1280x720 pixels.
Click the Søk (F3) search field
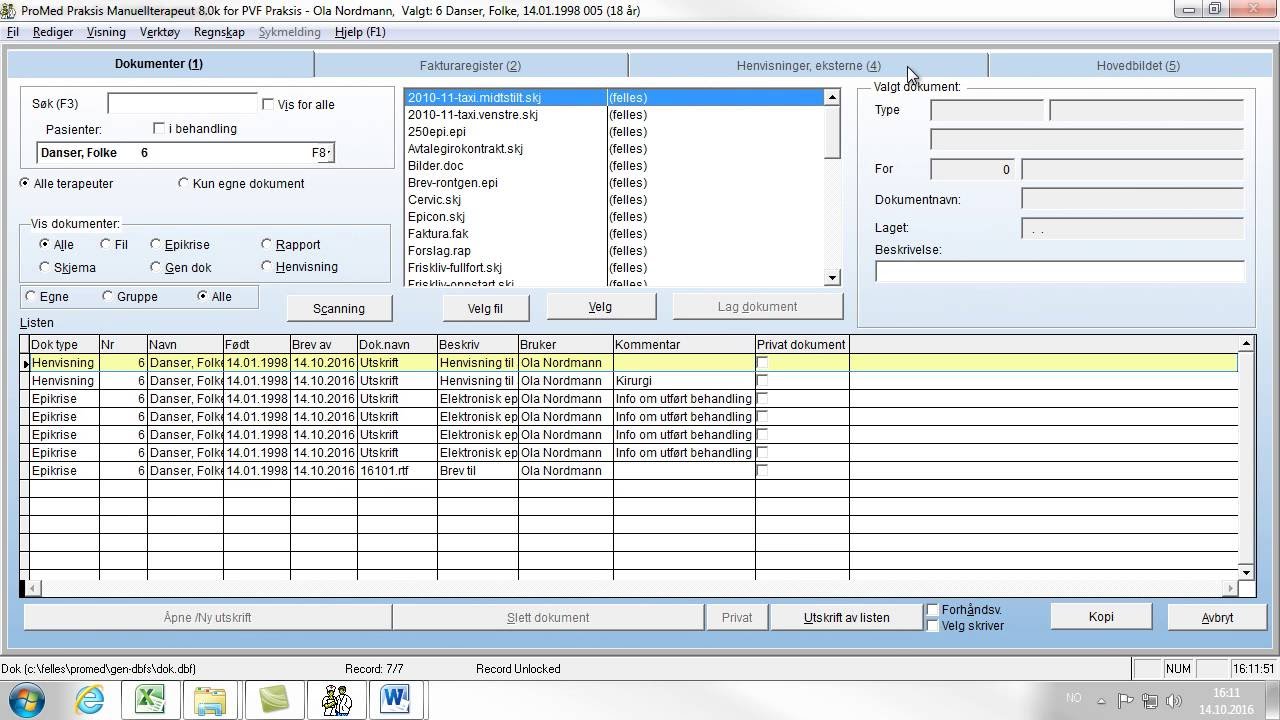click(x=182, y=104)
